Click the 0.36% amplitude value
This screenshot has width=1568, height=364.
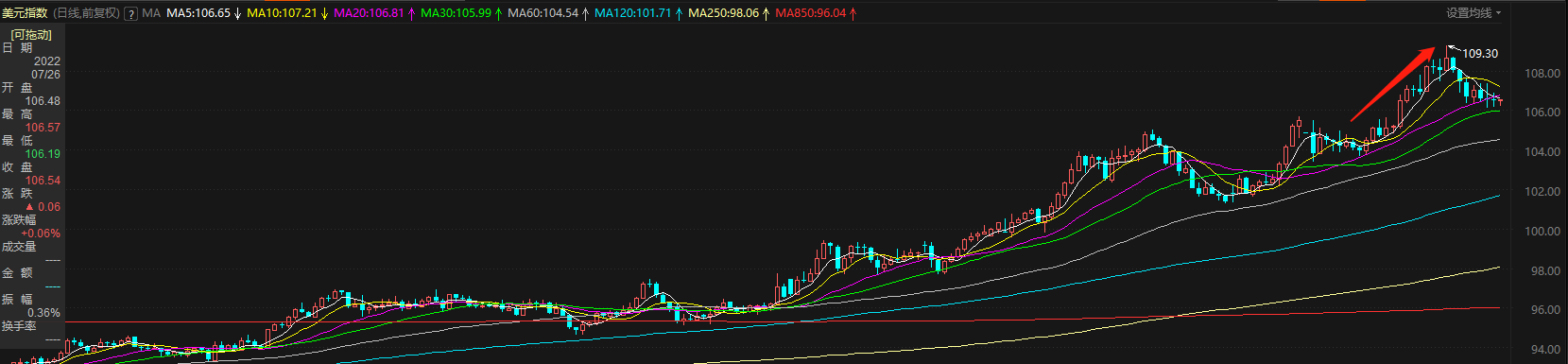coord(44,313)
